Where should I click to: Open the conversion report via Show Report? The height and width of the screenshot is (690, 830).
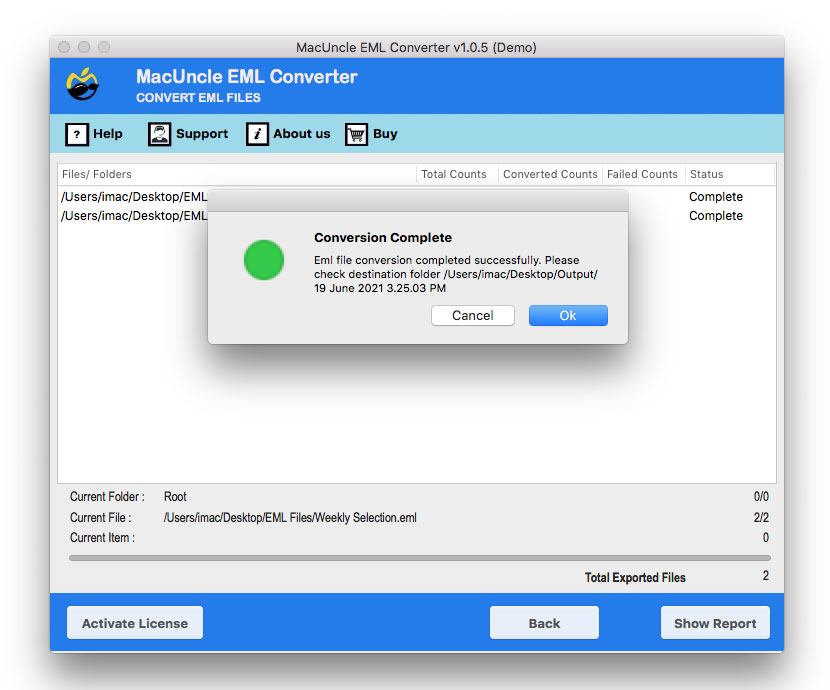pos(715,622)
